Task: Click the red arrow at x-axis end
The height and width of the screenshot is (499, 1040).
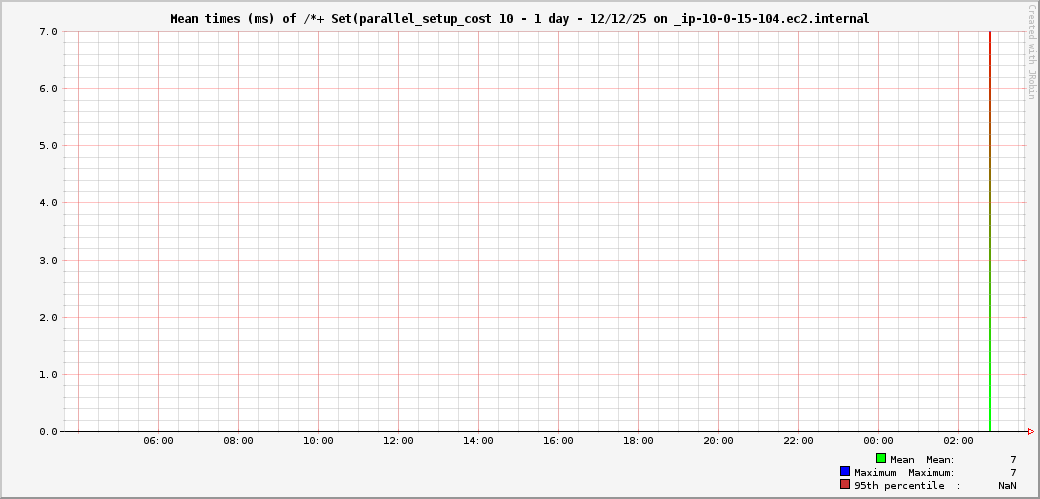Action: (x=1030, y=432)
